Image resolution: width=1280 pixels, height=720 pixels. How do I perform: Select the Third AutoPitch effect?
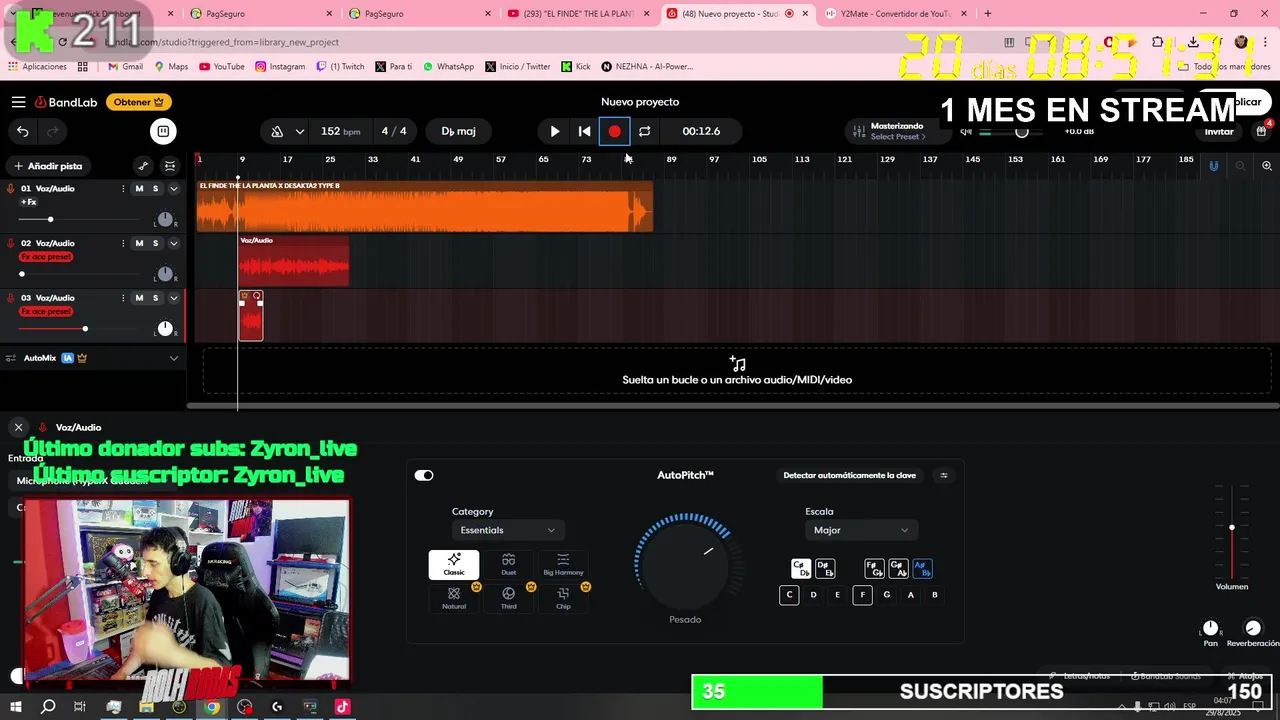click(509, 598)
